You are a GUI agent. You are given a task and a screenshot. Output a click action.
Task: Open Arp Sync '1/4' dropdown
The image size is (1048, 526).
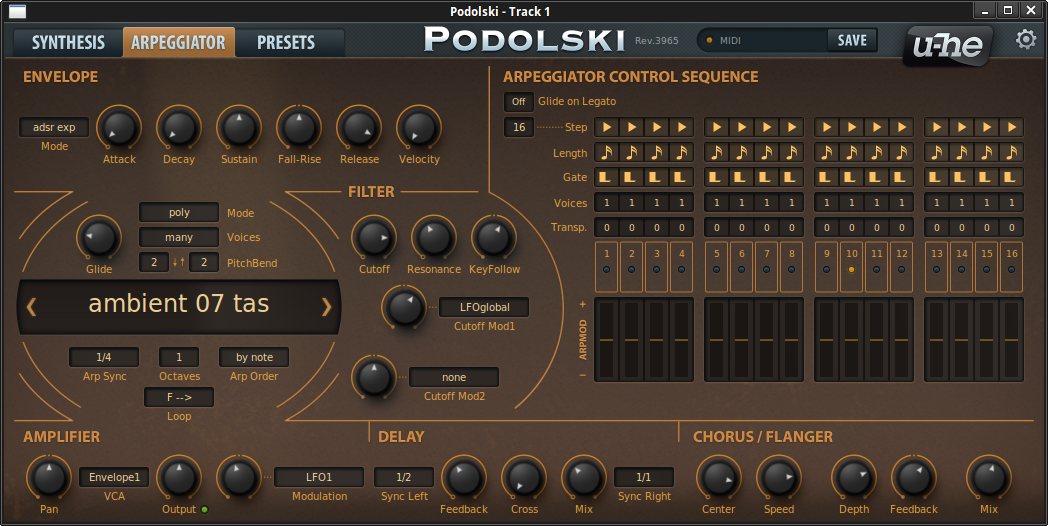click(104, 357)
